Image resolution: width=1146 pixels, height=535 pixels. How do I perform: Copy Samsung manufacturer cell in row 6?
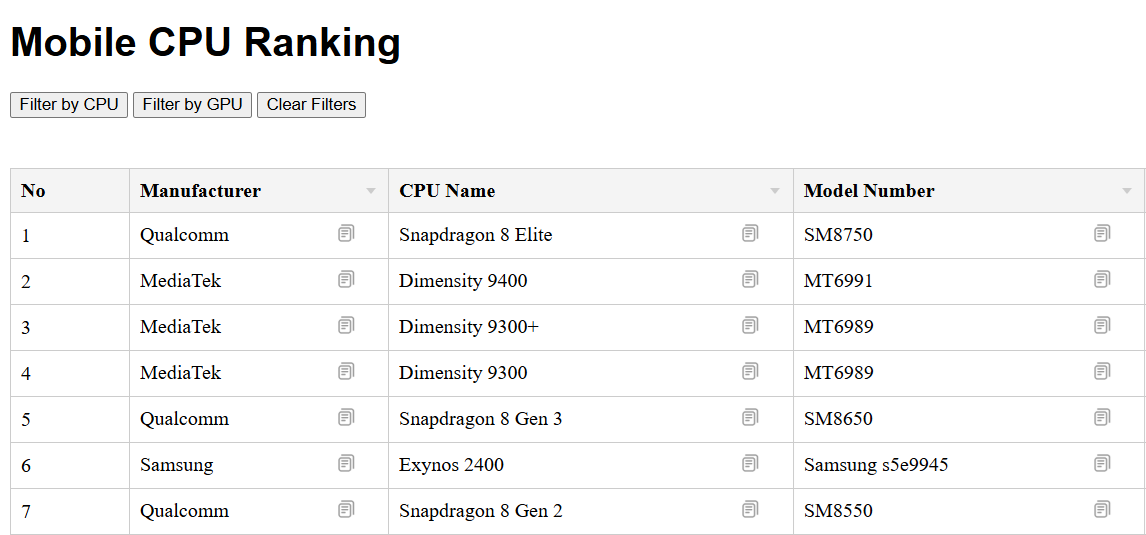[346, 463]
